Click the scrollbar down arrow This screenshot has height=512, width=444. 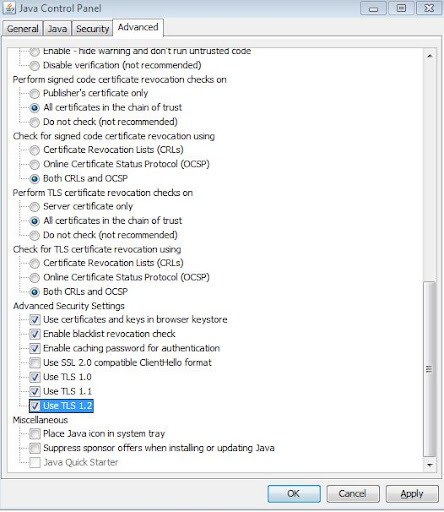coord(430,465)
